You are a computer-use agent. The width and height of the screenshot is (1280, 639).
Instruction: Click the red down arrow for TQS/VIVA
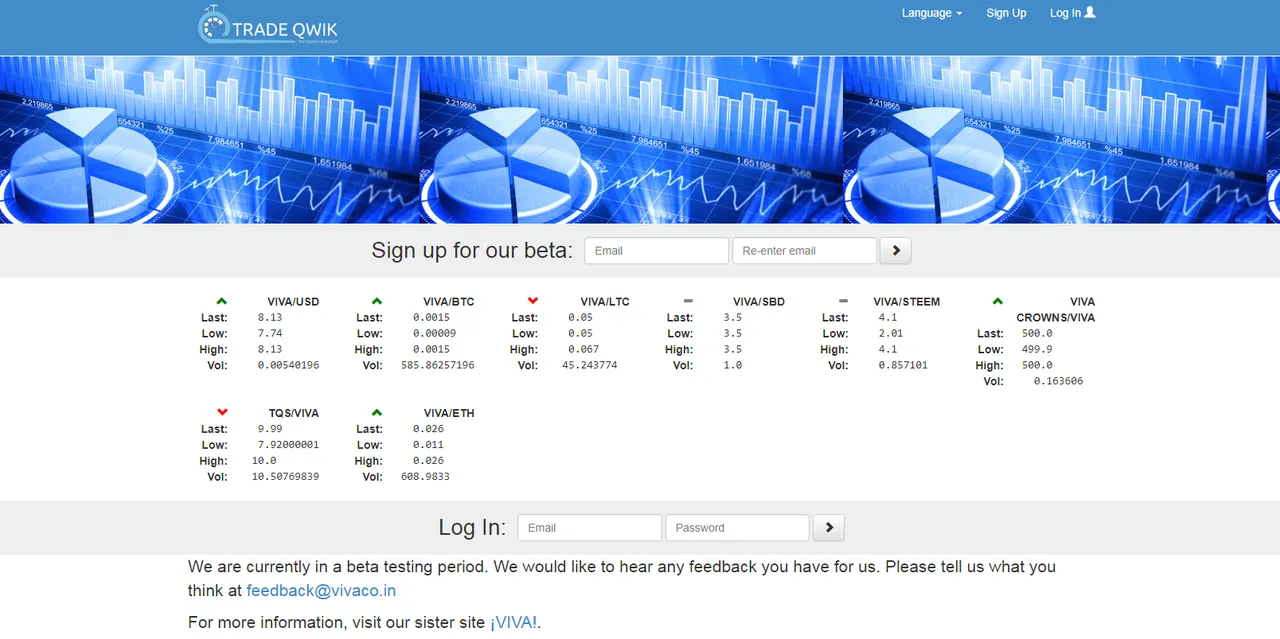click(x=221, y=413)
